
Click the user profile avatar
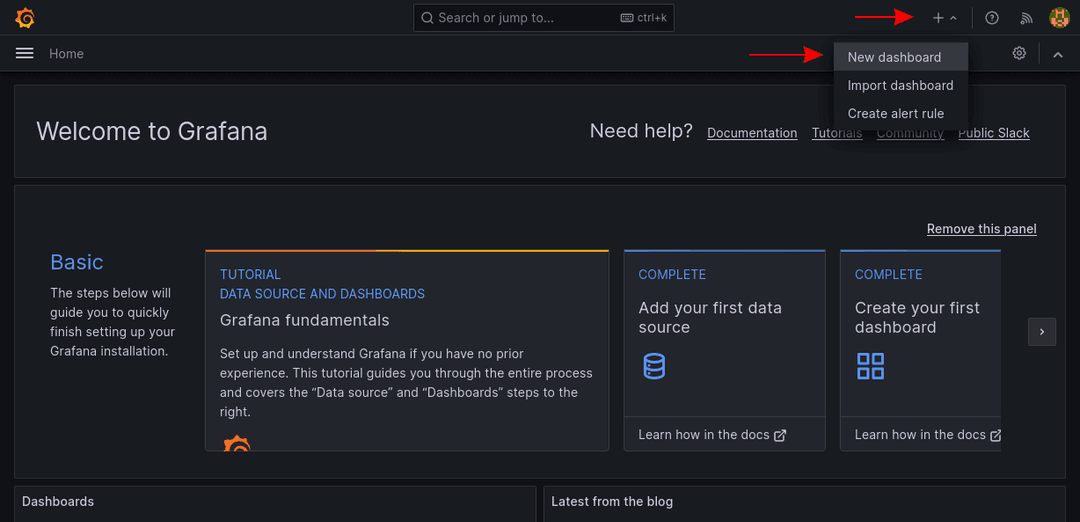click(x=1059, y=18)
